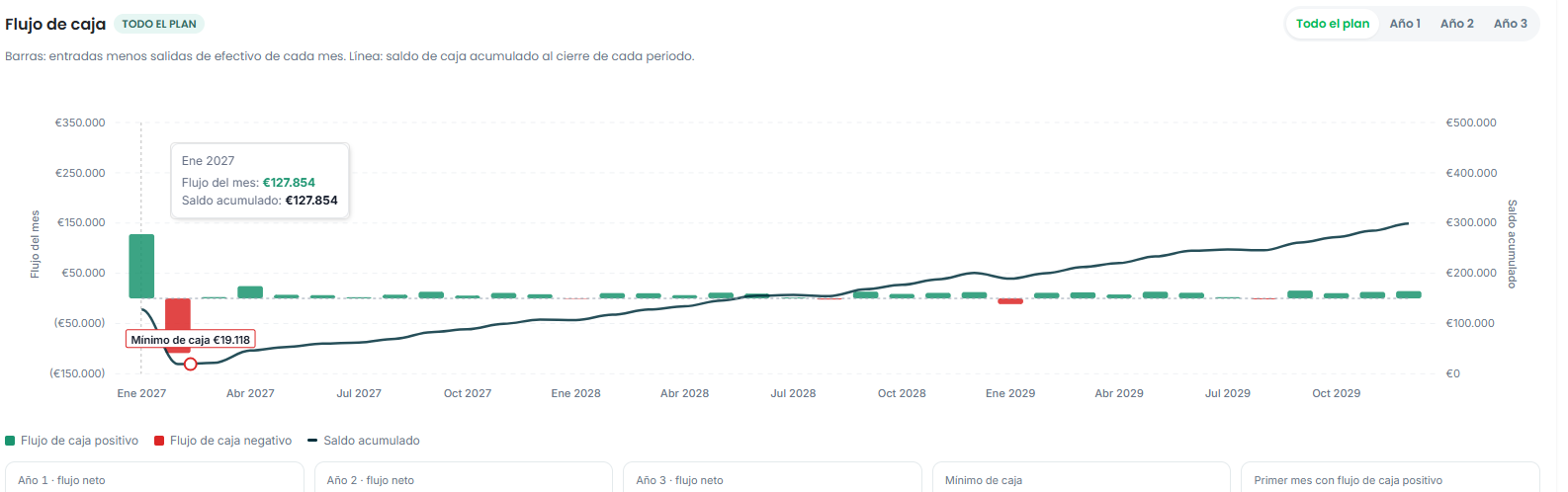Click the minimum cash circle marker

click(191, 365)
